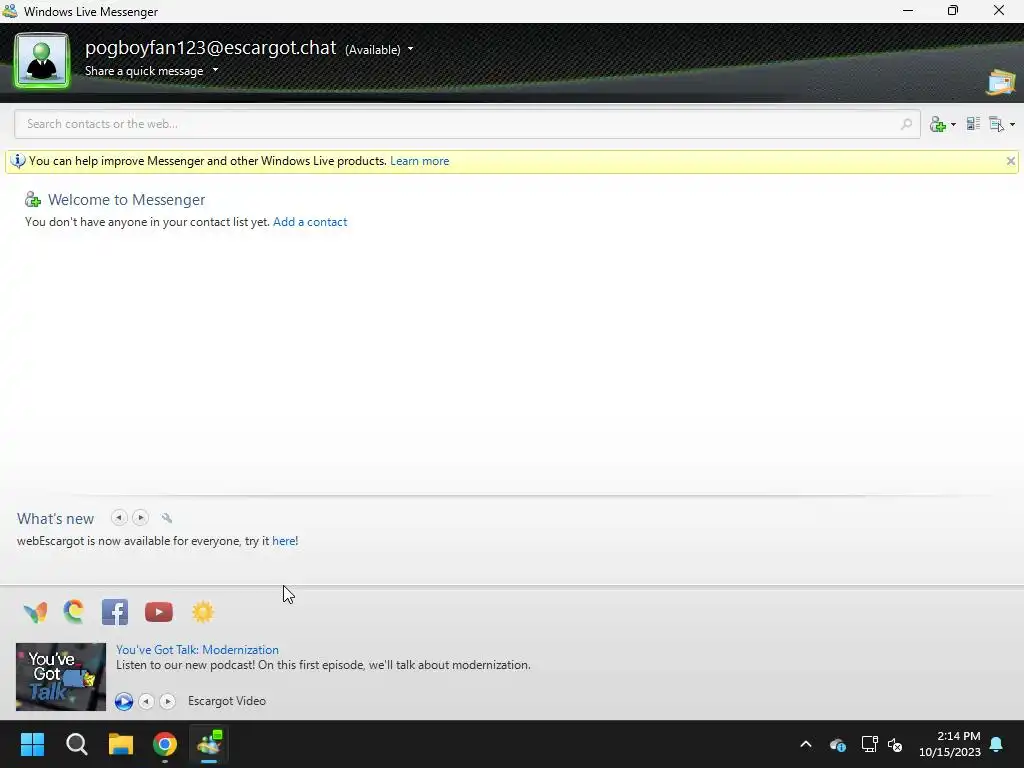Open the Learn more link
Viewport: 1024px width, 768px height.
coord(419,161)
